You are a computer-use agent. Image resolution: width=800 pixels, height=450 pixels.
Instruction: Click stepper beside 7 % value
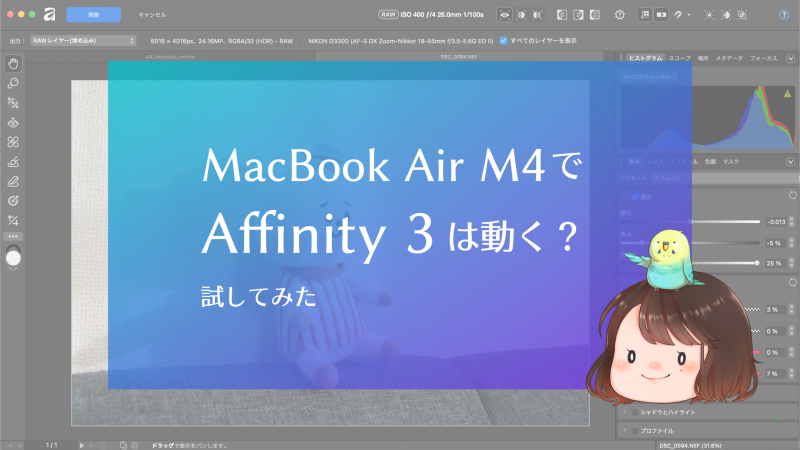pyautogui.click(x=792, y=373)
